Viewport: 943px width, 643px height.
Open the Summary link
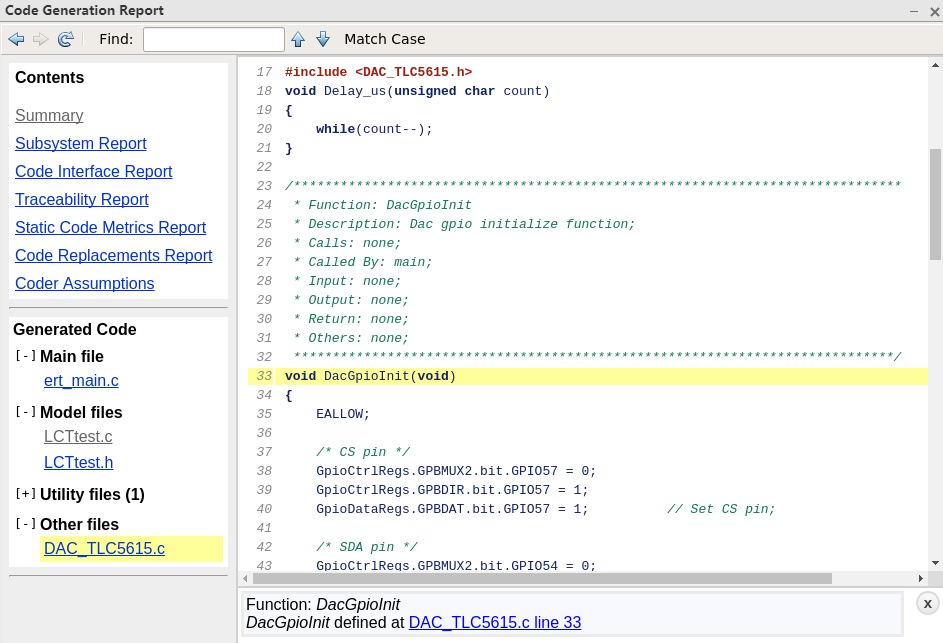tap(49, 115)
